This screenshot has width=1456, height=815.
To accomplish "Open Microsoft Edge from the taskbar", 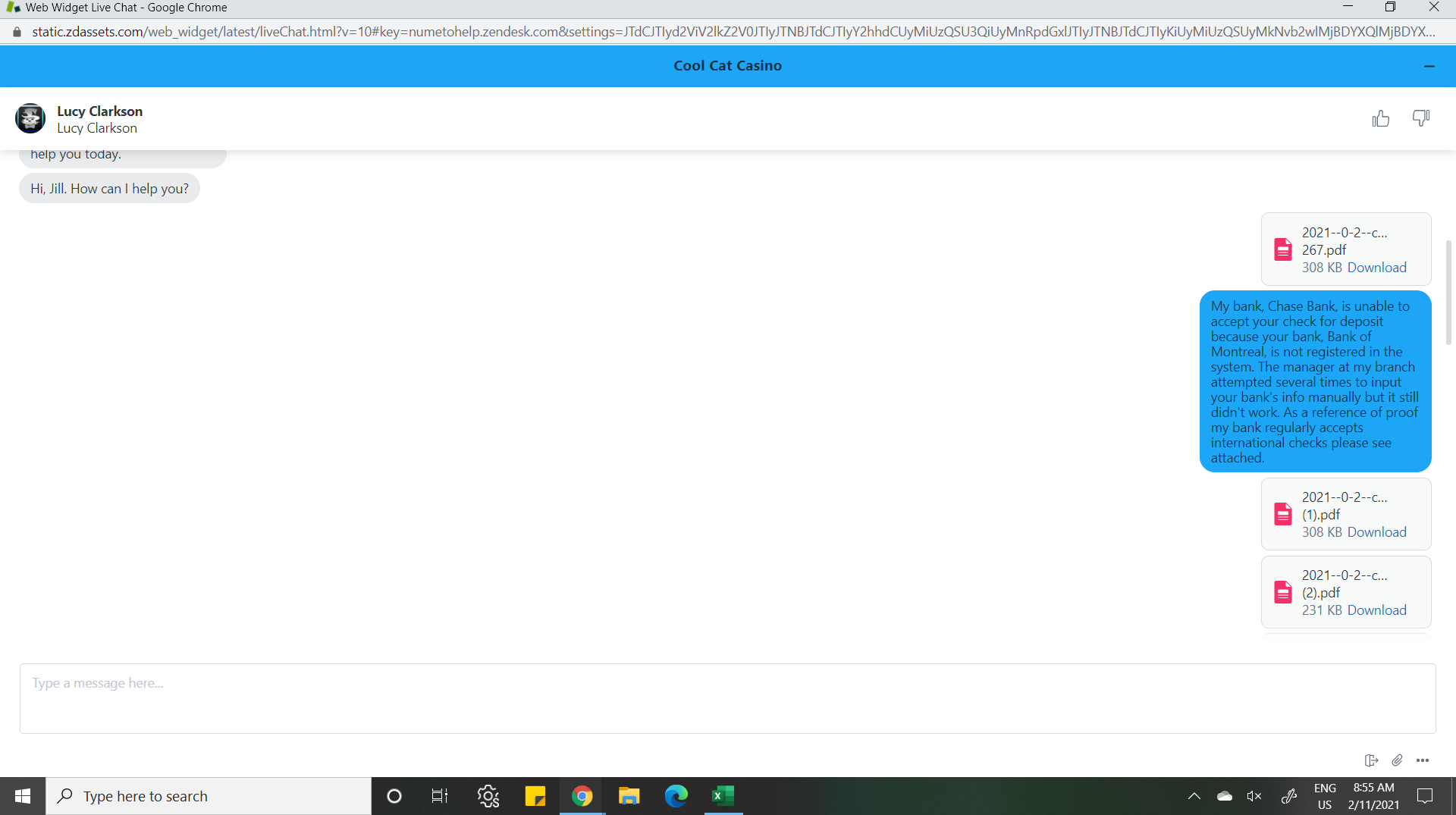I will tap(676, 796).
